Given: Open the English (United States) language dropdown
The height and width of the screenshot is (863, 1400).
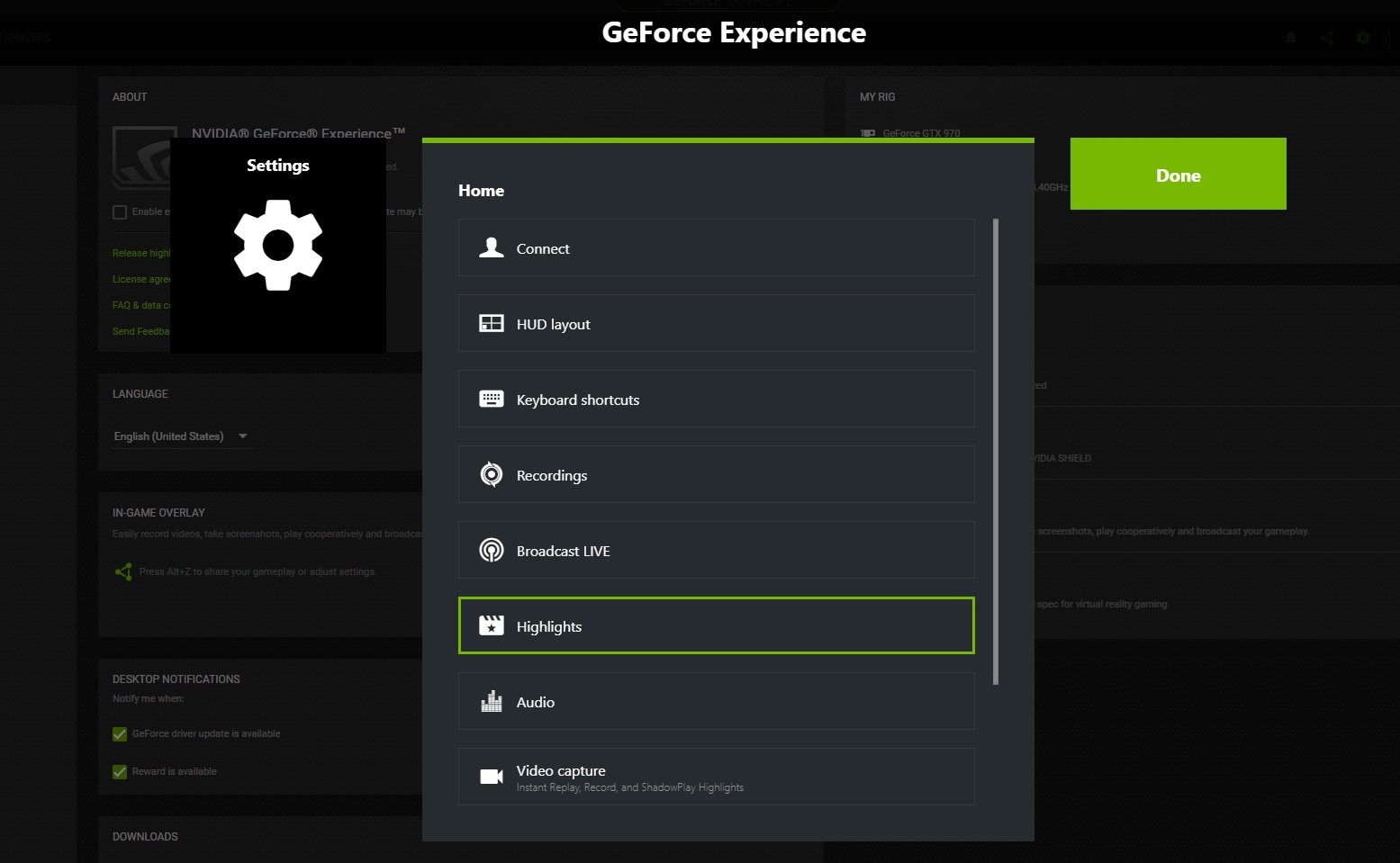Looking at the screenshot, I should click(x=180, y=436).
